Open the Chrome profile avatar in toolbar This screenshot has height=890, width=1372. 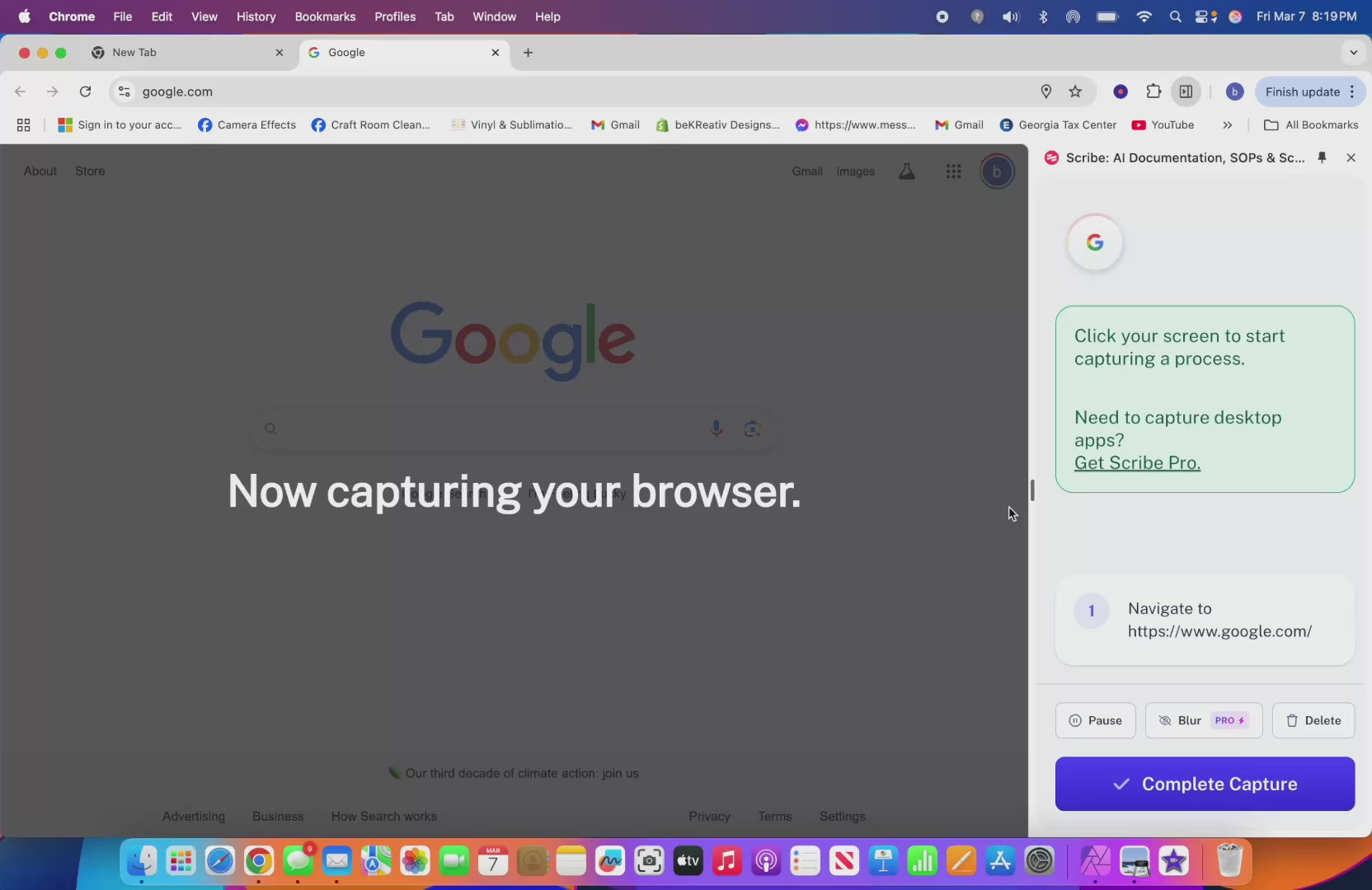pos(1234,91)
